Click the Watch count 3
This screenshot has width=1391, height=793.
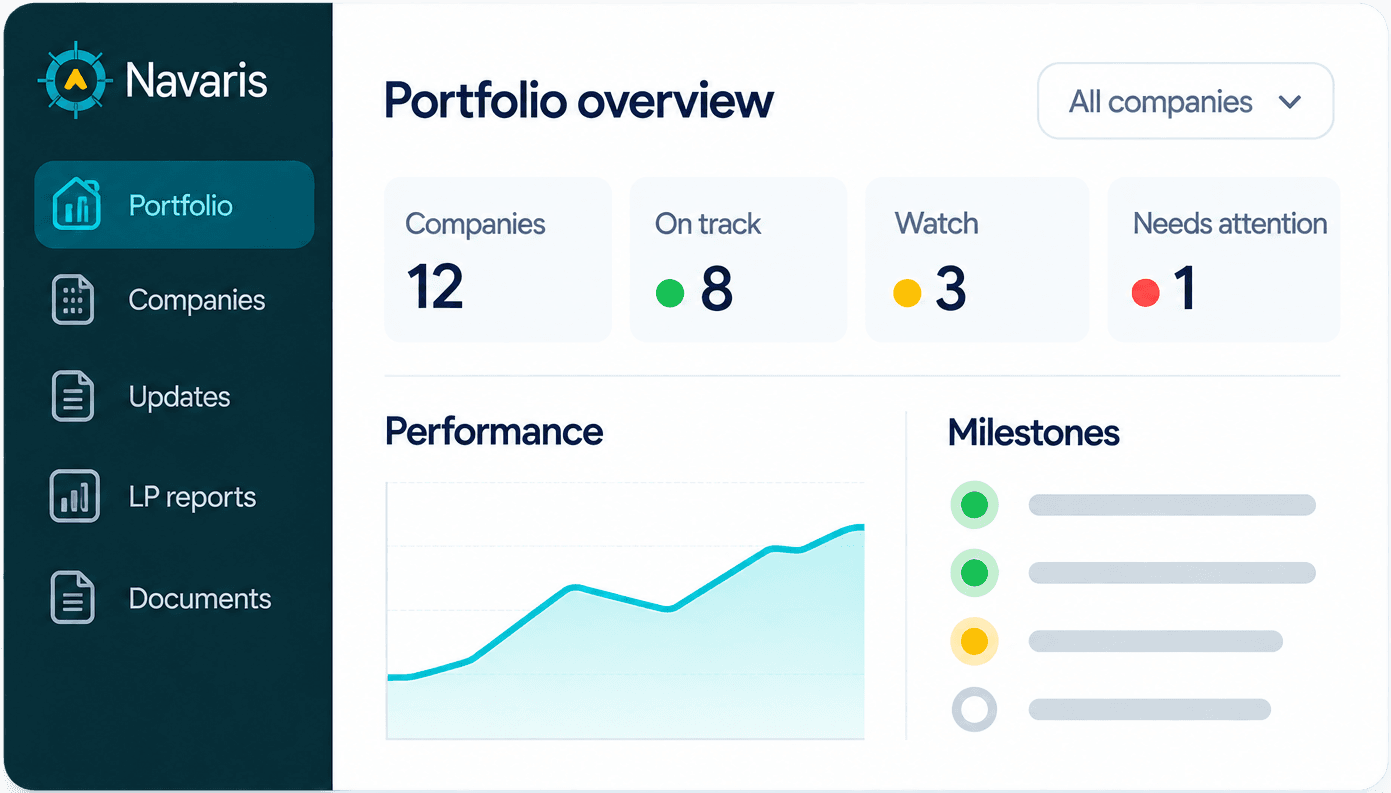(x=951, y=288)
